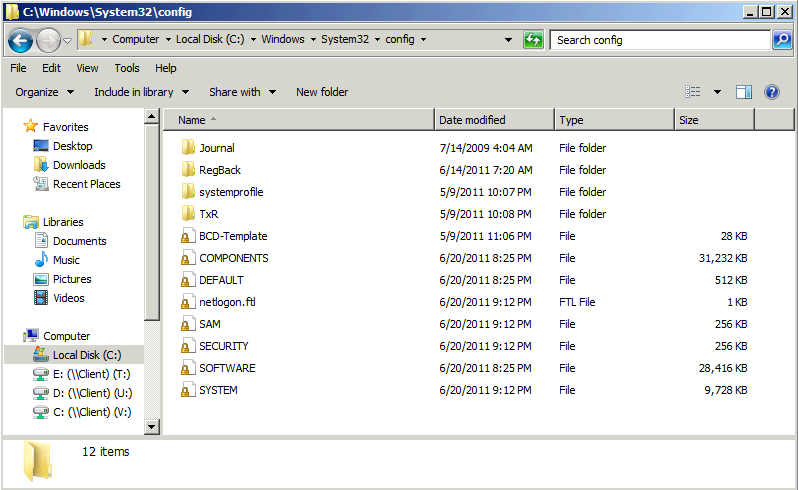Open the address bar history dropdown arrow
Image resolution: width=798 pixels, height=490 pixels.
click(x=508, y=40)
